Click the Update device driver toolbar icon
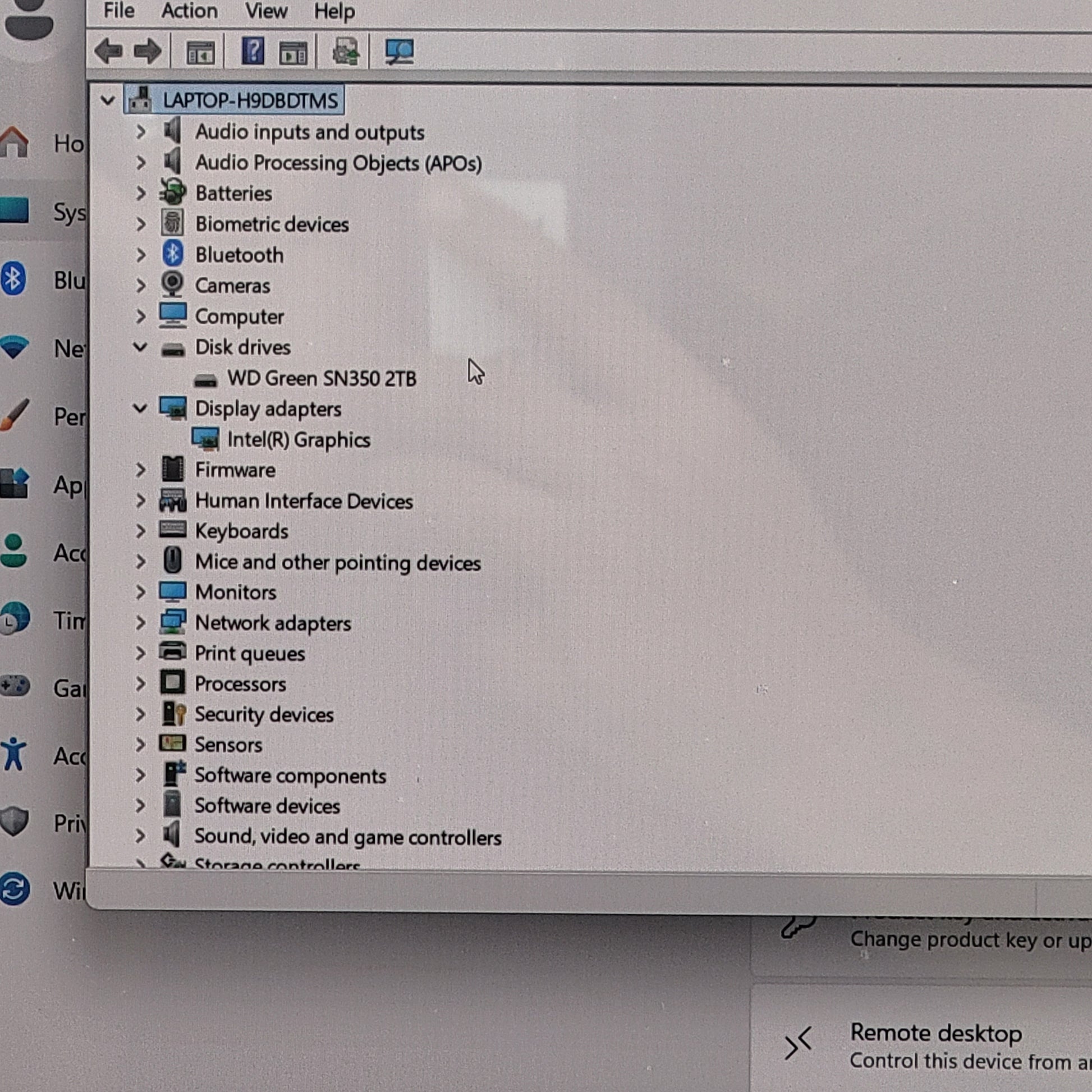Viewport: 1092px width, 1092px height. (x=346, y=52)
